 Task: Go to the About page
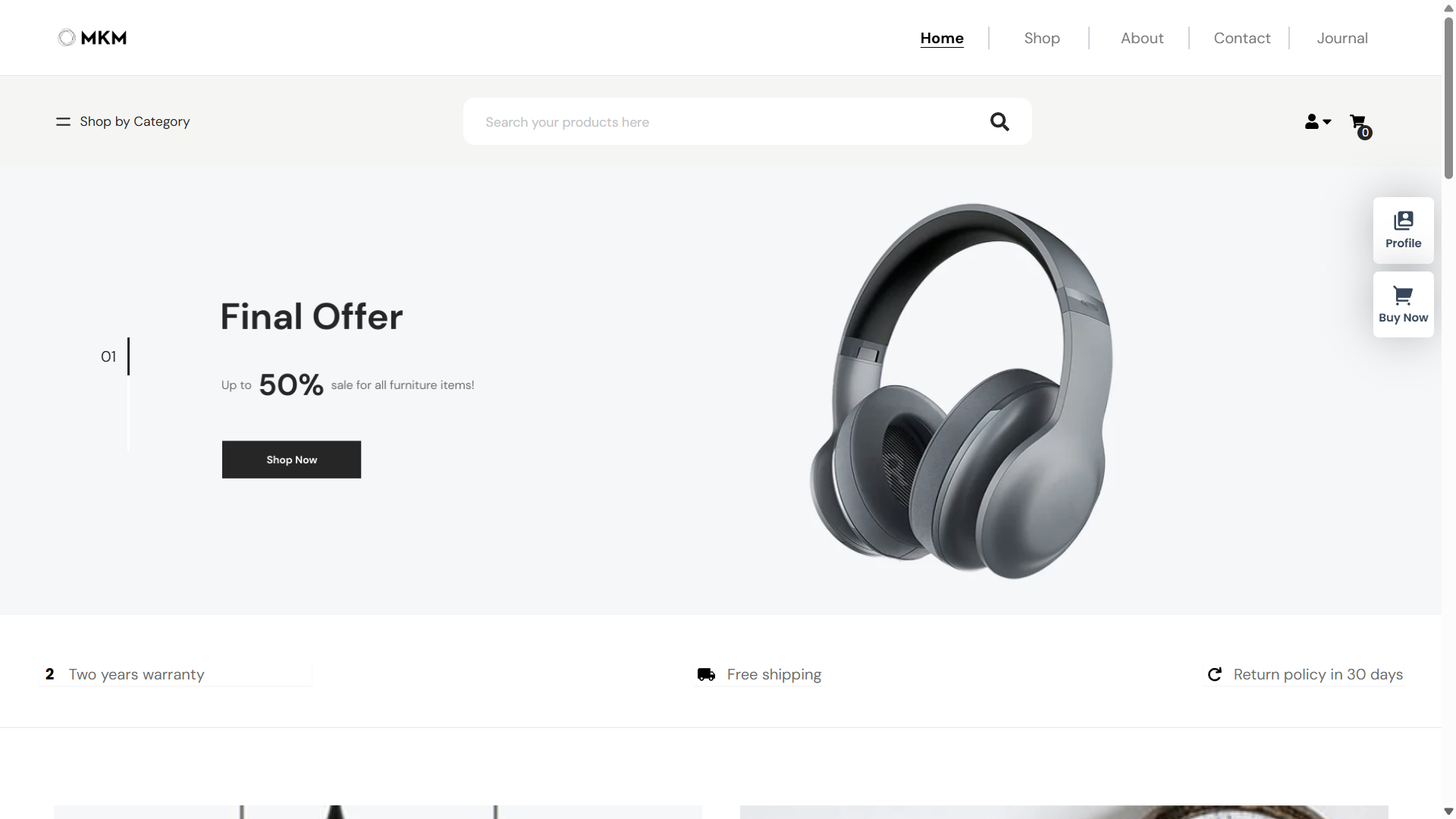click(x=1142, y=38)
